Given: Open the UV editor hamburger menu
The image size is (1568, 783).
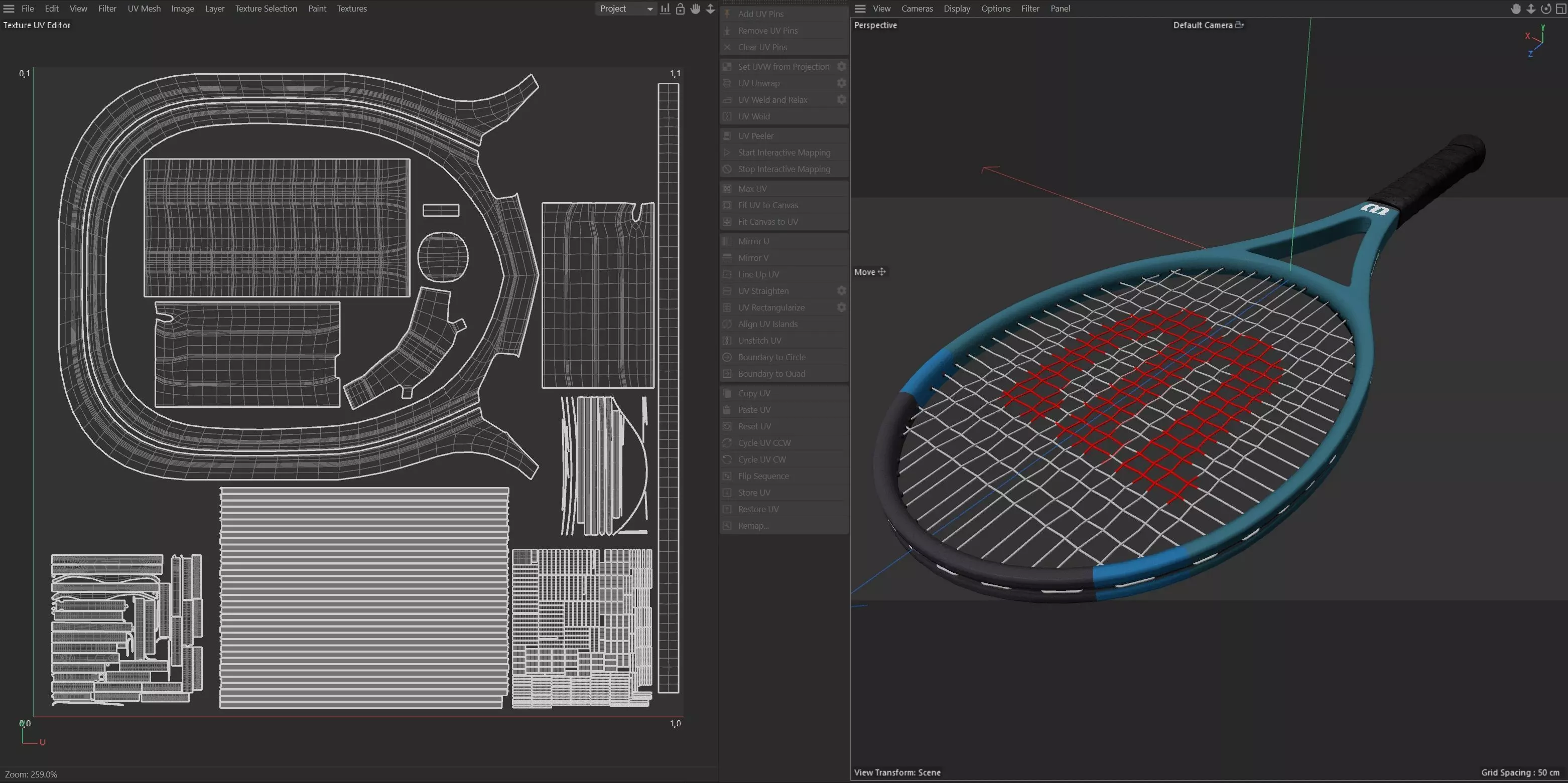Looking at the screenshot, I should (x=9, y=9).
